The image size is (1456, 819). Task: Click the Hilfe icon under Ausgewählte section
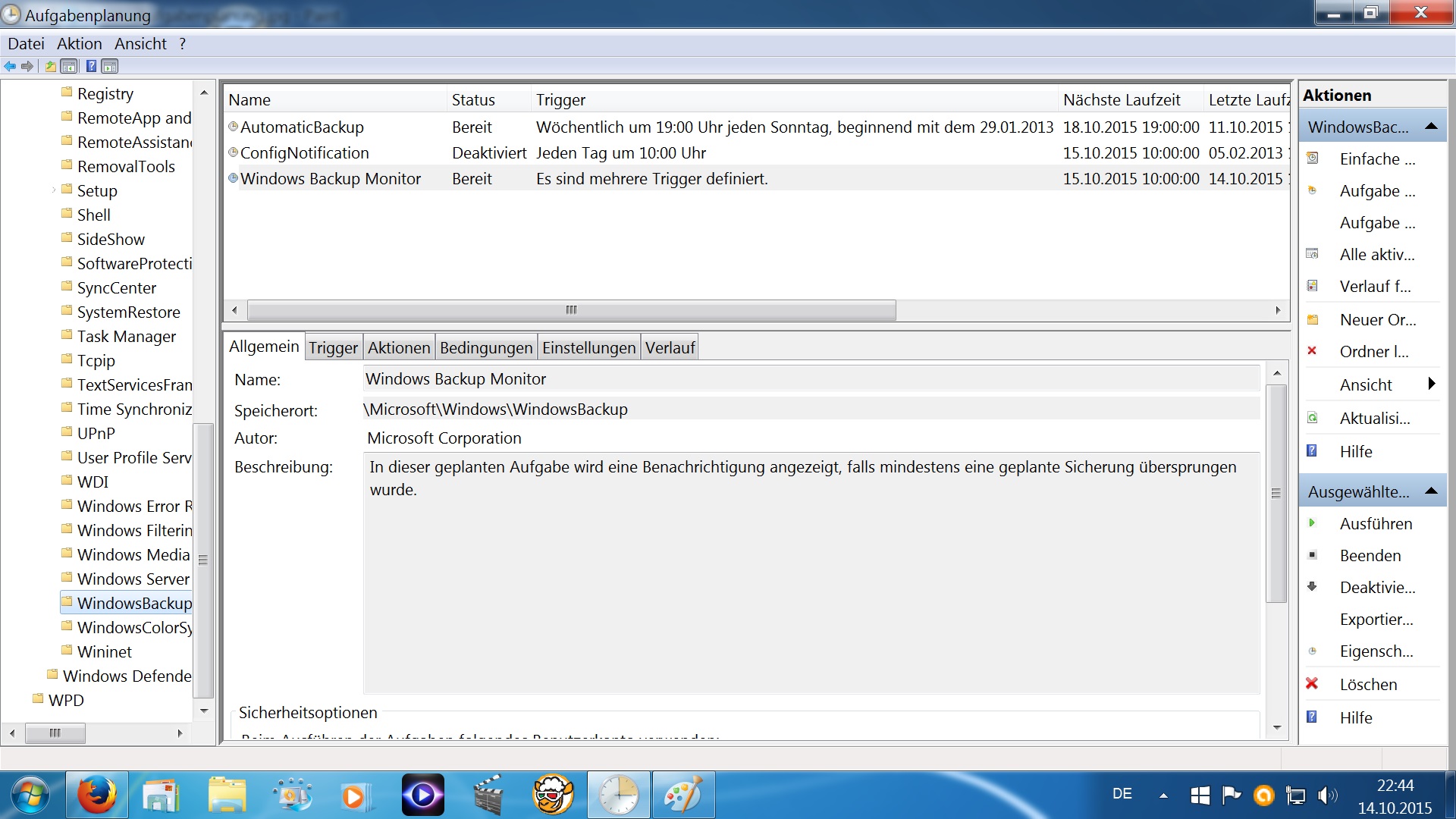(1312, 717)
